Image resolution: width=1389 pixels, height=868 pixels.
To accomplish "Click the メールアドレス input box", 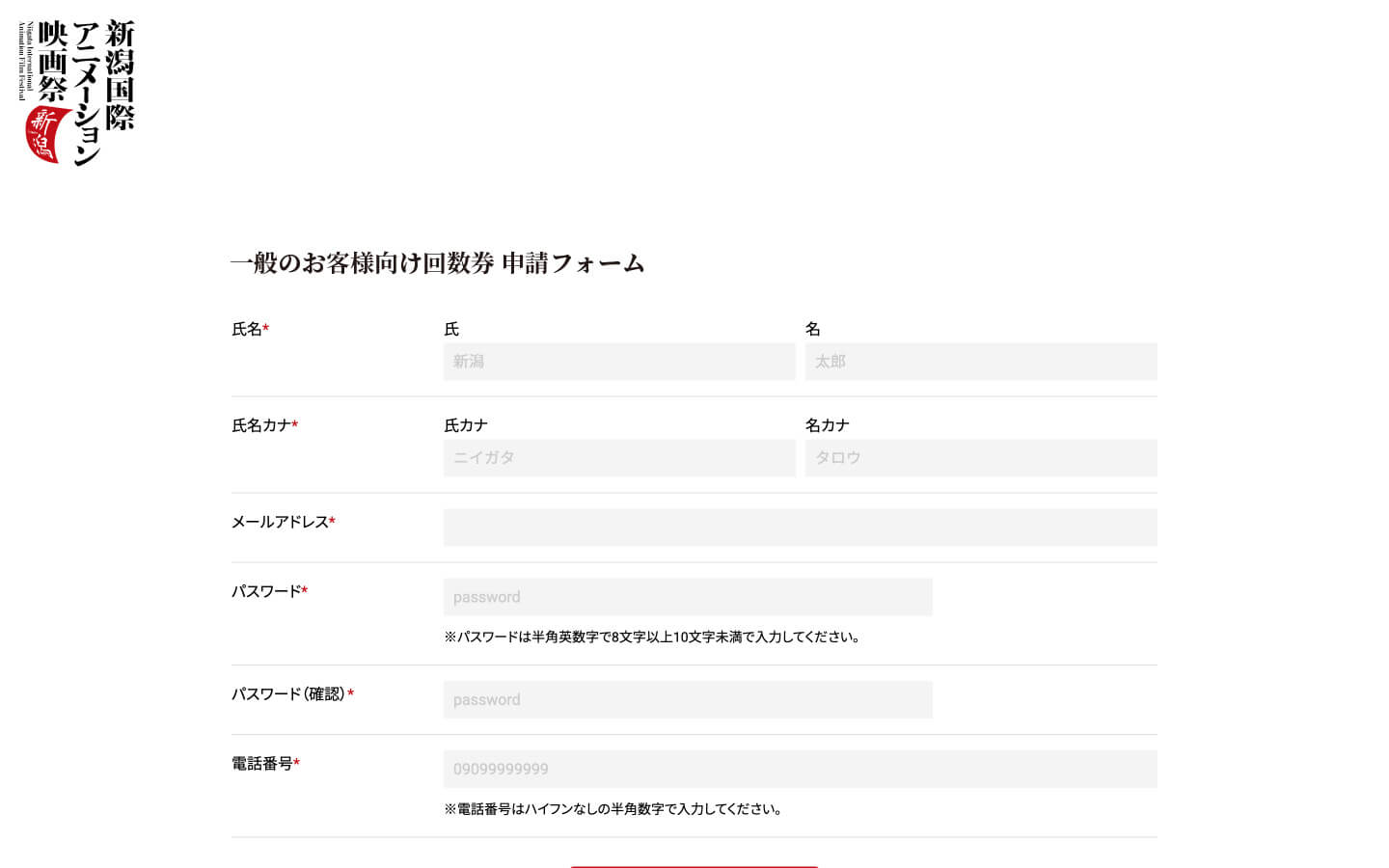I will click(x=800, y=528).
